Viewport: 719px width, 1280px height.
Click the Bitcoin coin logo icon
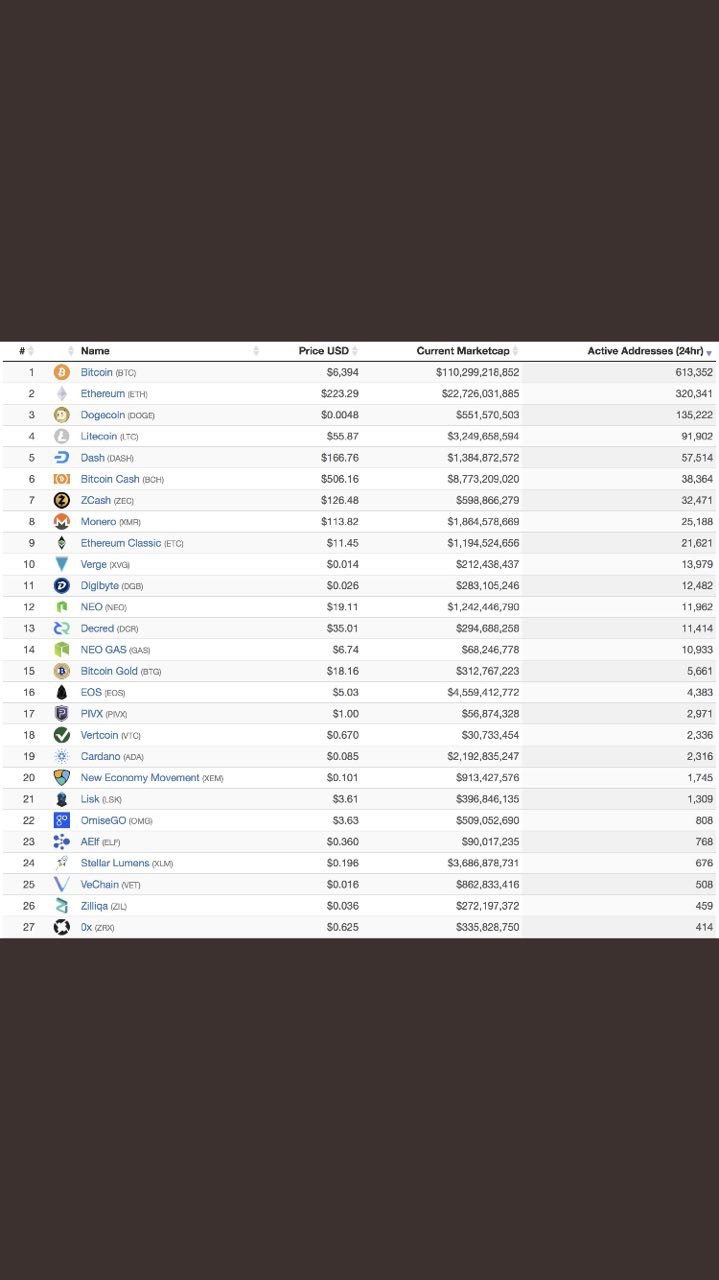click(x=61, y=372)
